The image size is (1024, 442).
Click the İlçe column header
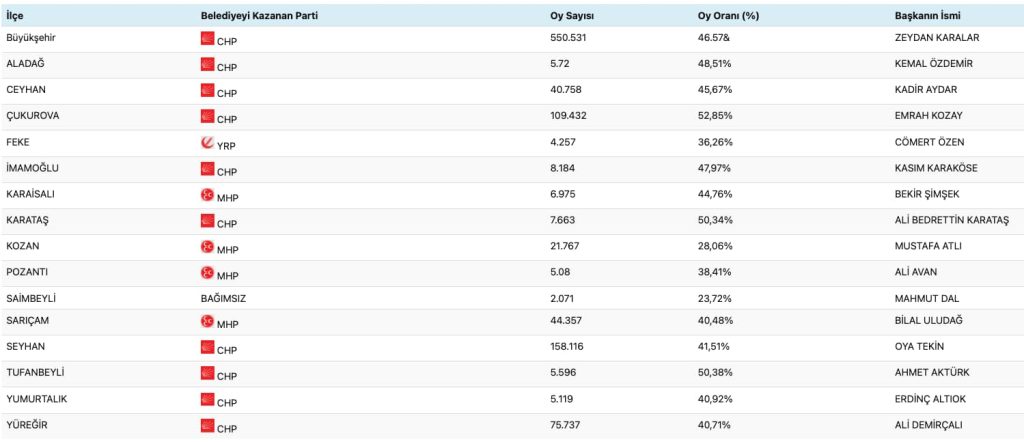click(x=16, y=16)
